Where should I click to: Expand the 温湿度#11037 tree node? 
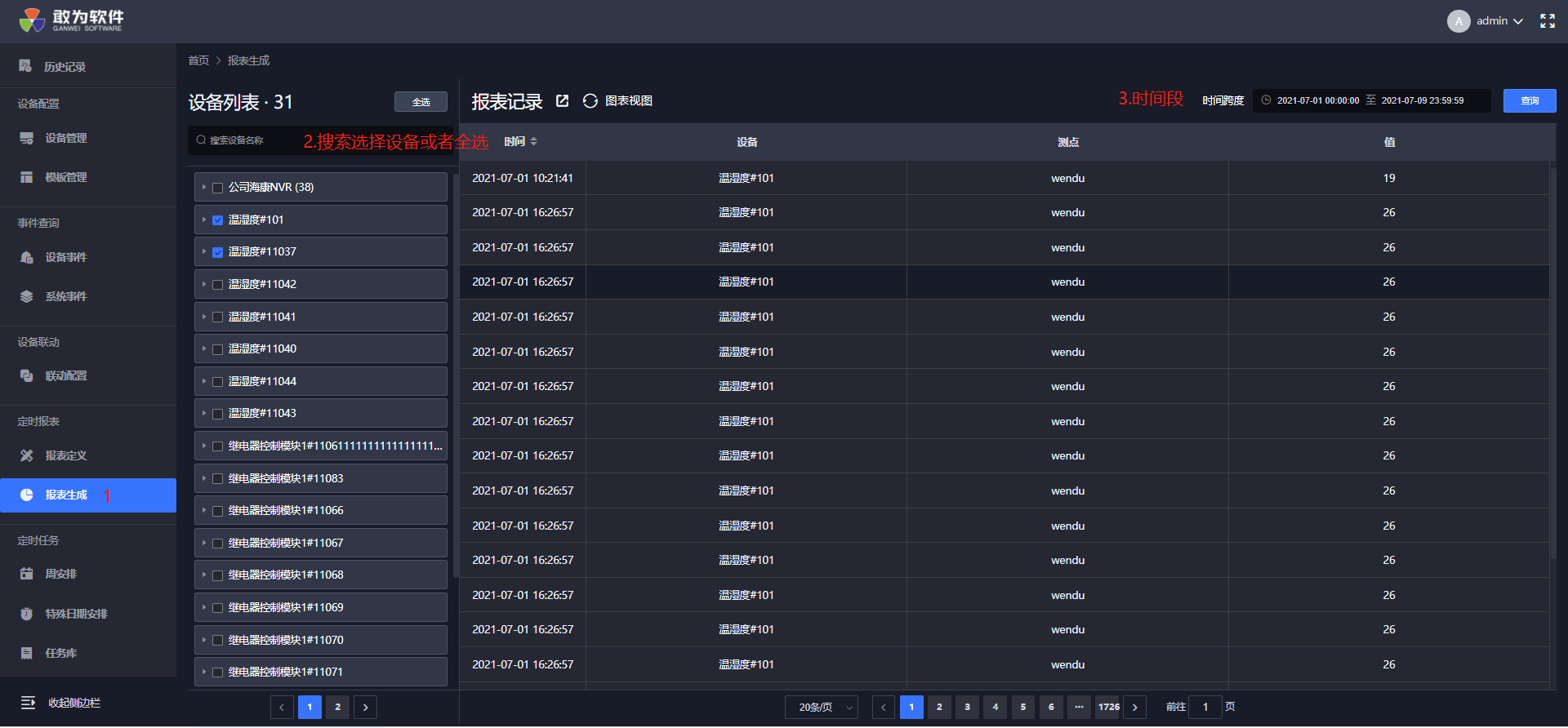[204, 252]
